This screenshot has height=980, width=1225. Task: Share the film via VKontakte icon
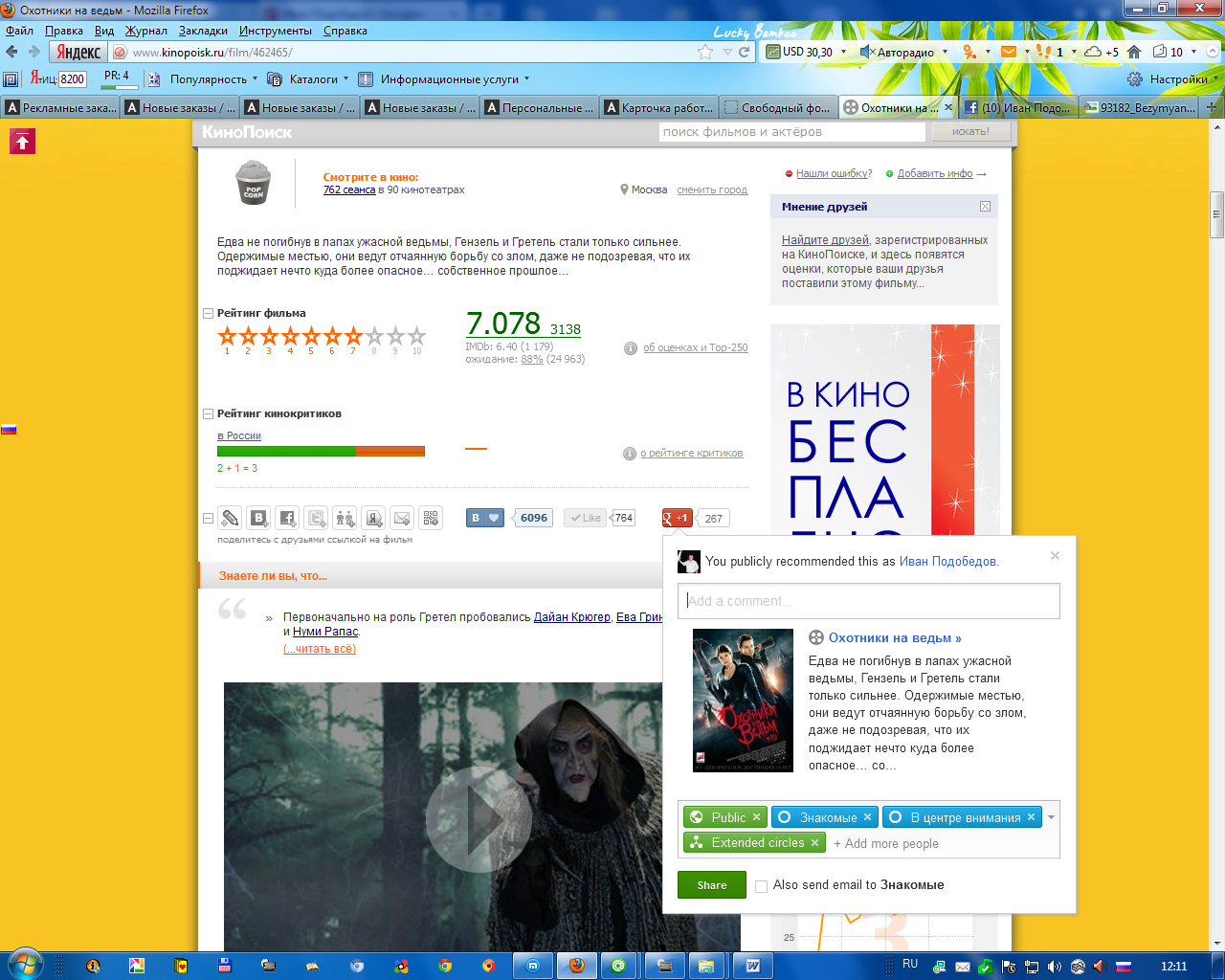coord(258,518)
